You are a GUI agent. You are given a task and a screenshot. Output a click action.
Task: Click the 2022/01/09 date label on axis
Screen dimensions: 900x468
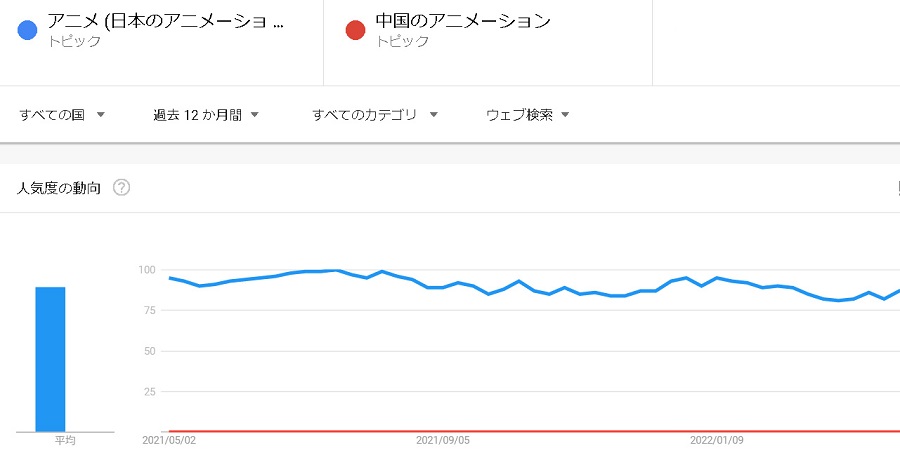716,440
